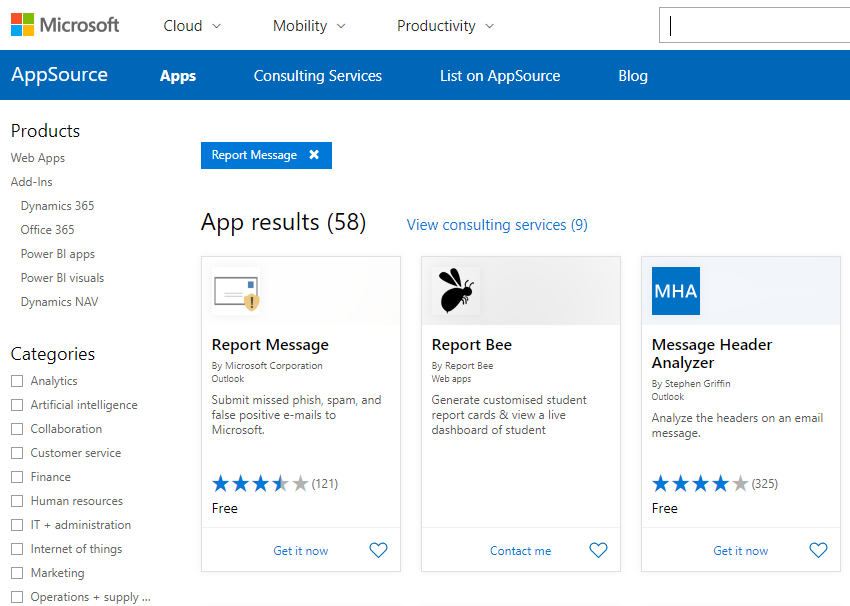Filter by Dynamics NAV product
Viewport: 850px width, 606px height.
[x=60, y=302]
